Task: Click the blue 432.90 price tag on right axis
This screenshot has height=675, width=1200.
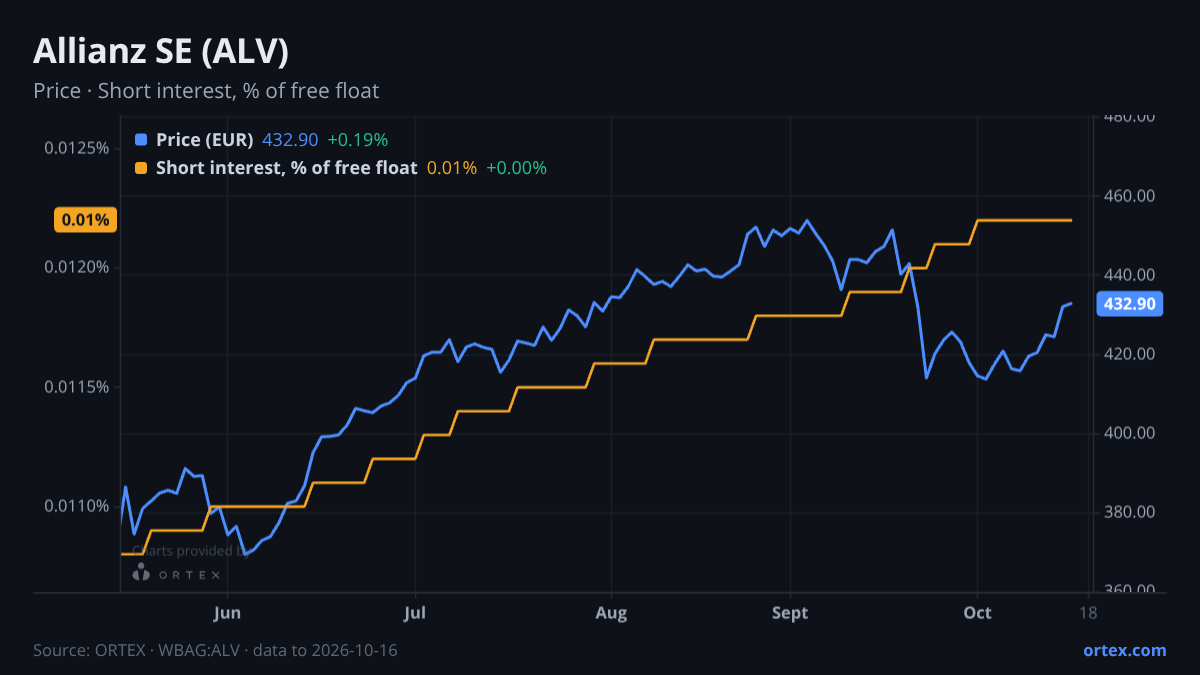Action: [1130, 304]
